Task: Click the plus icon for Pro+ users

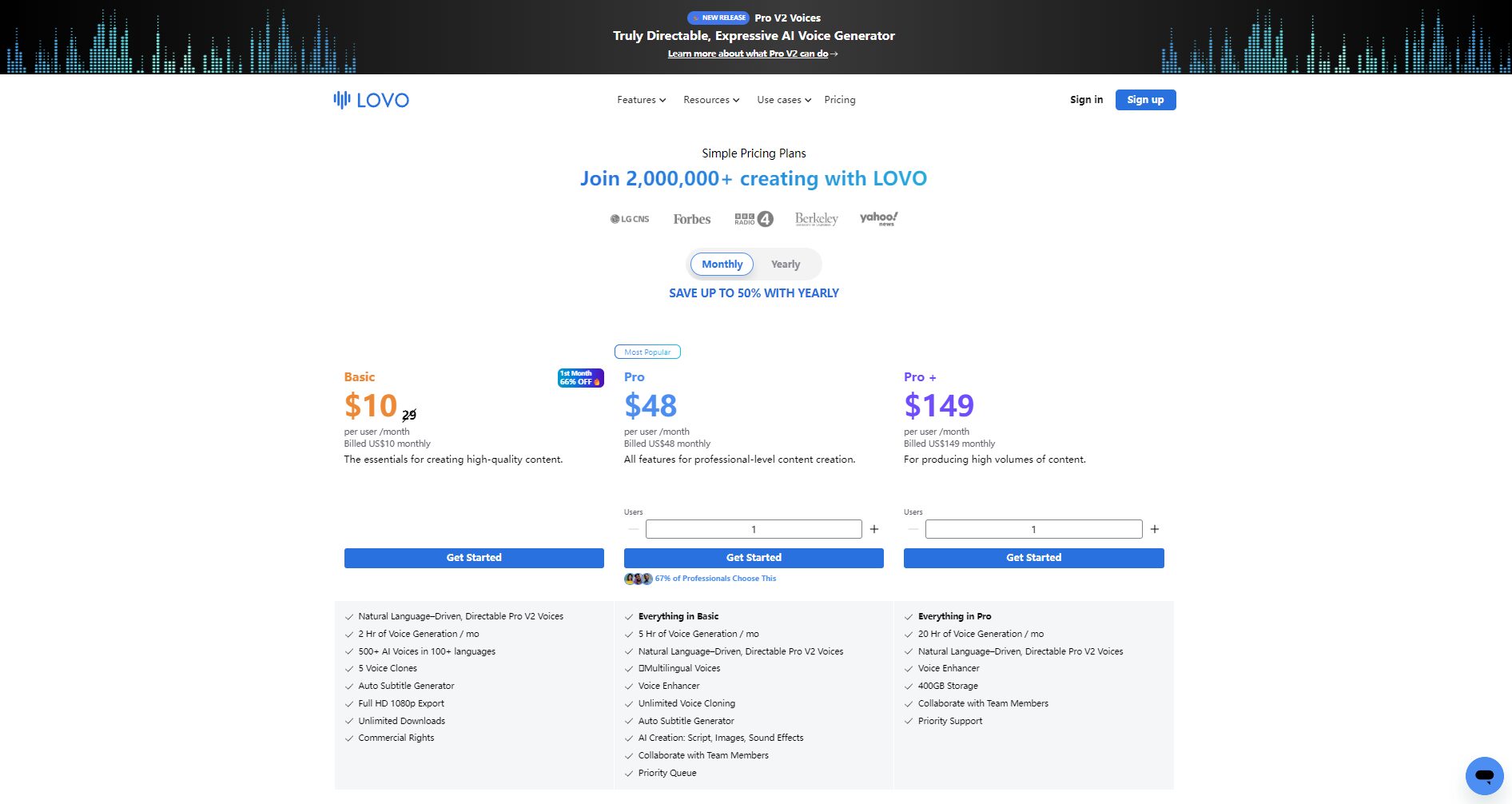Action: click(x=1154, y=529)
